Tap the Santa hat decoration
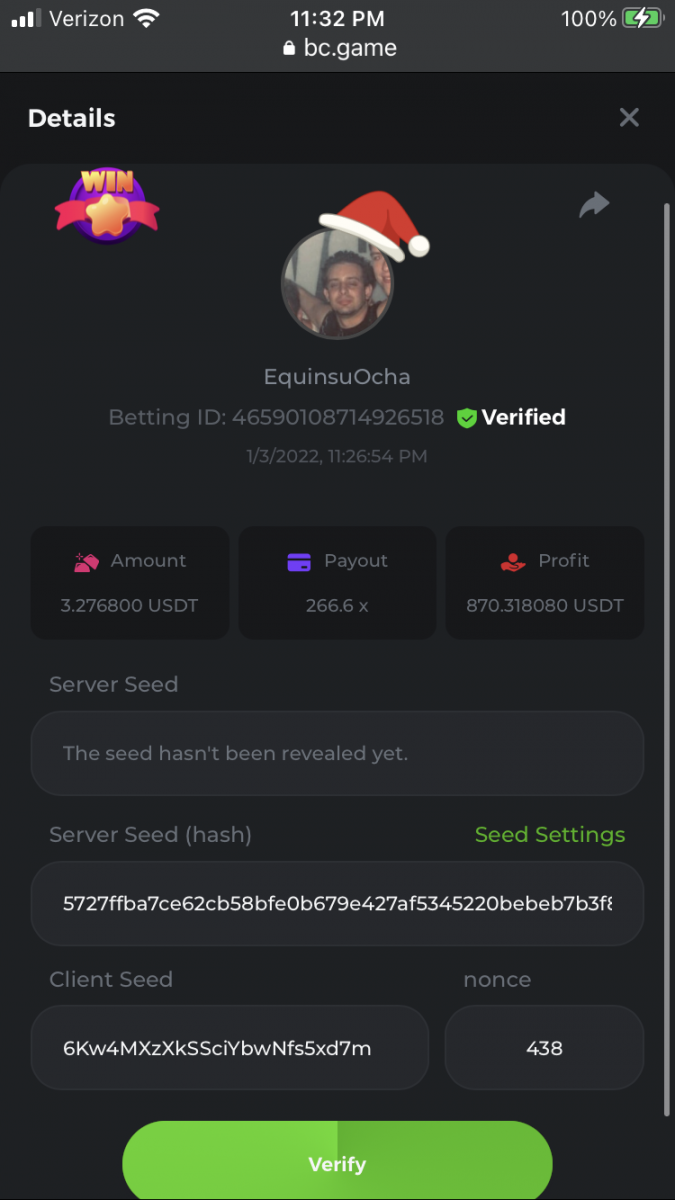The image size is (675, 1200). pyautogui.click(x=377, y=225)
